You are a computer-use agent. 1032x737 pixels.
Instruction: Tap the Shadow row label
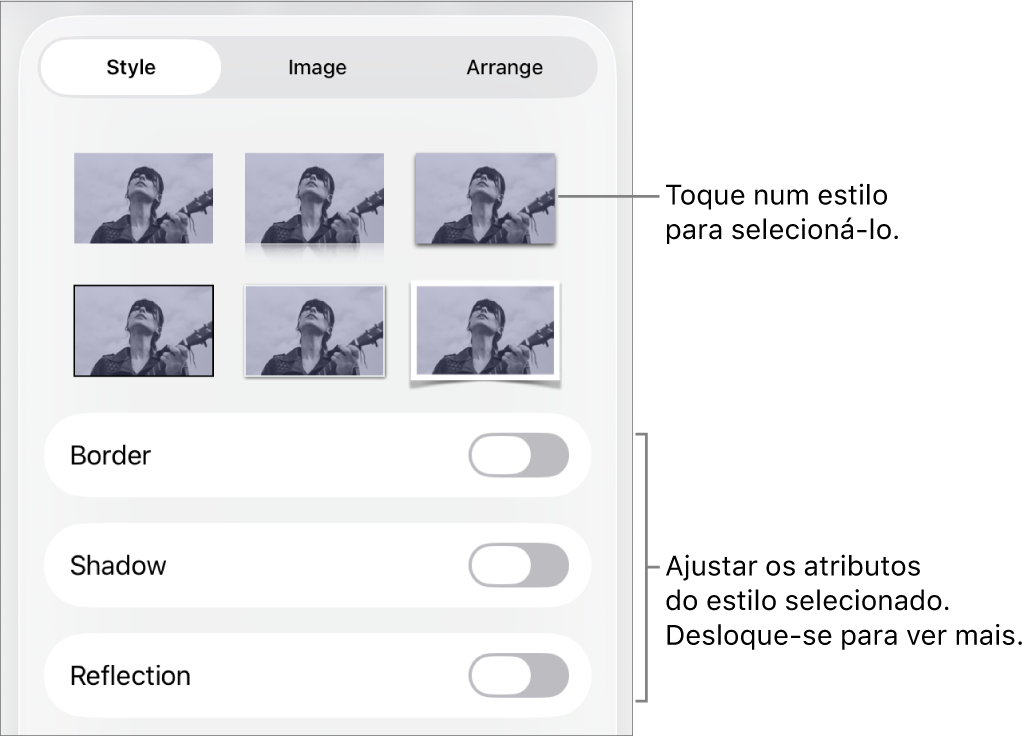tap(118, 565)
